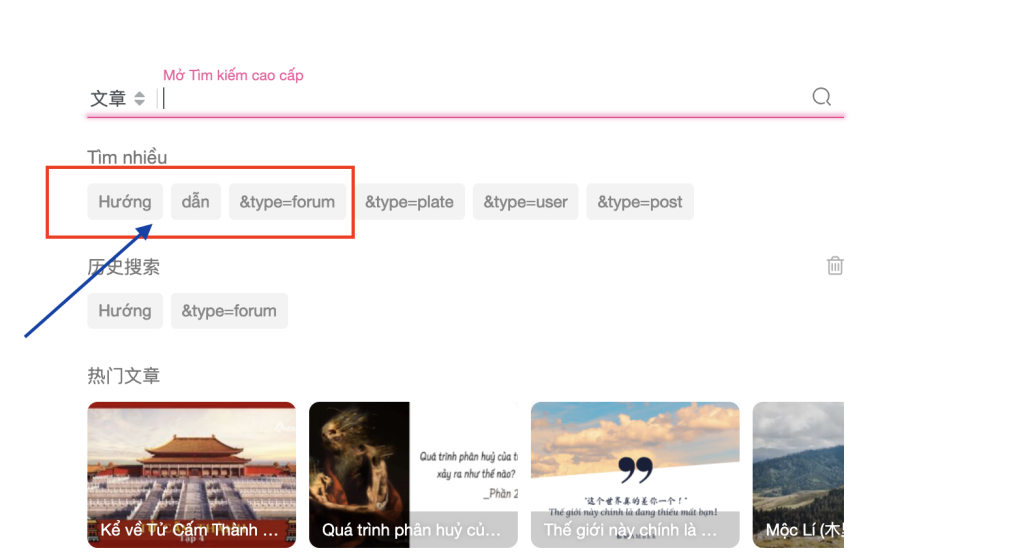Click the 历史搜索 section heading
The height and width of the screenshot is (560, 1024).
124,267
